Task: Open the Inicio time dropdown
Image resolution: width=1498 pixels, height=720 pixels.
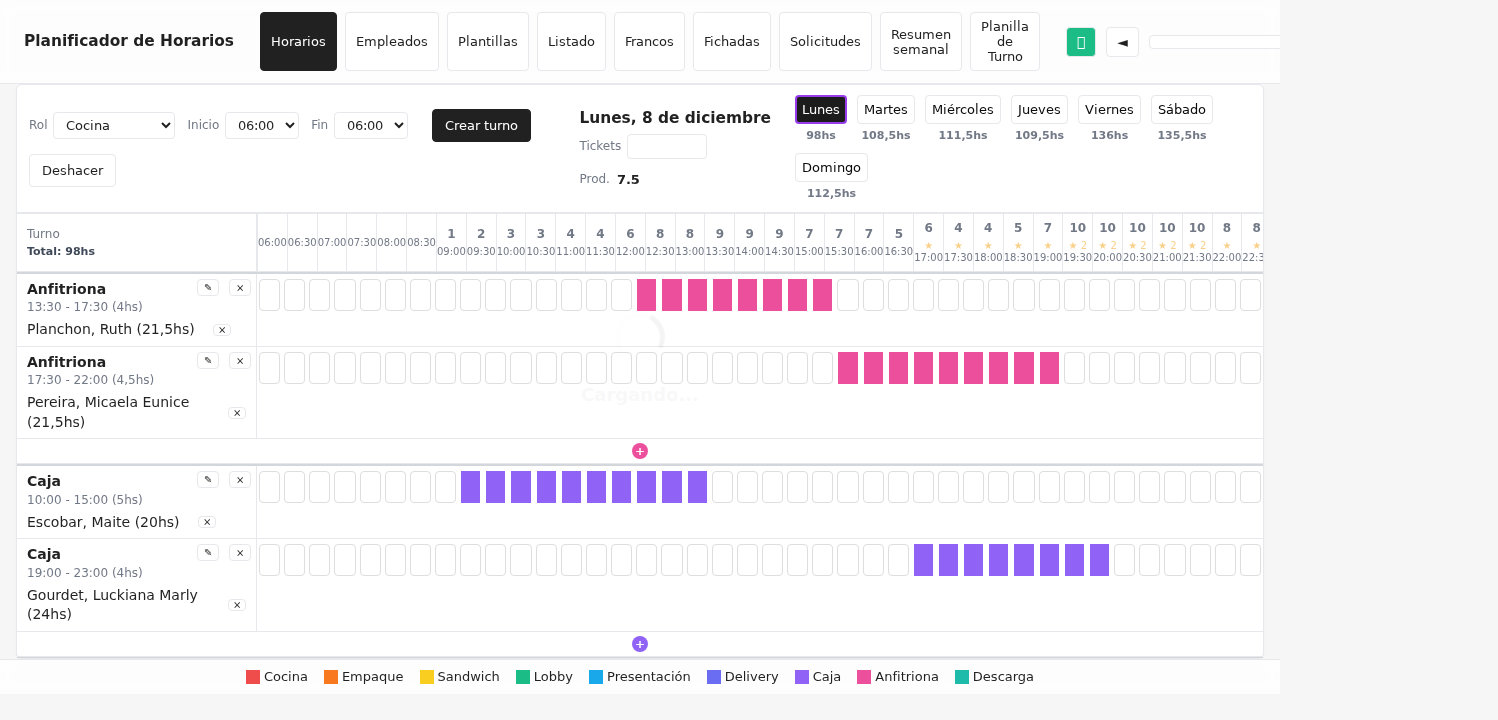Action: [262, 125]
